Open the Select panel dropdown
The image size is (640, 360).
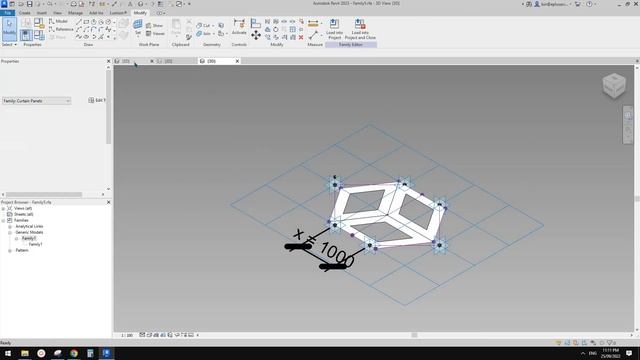point(9,44)
